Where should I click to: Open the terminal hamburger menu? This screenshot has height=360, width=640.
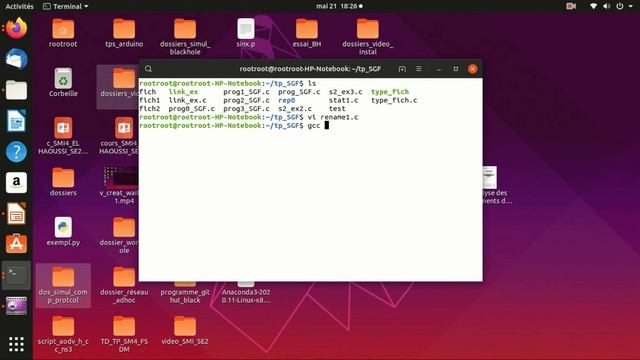[x=419, y=69]
